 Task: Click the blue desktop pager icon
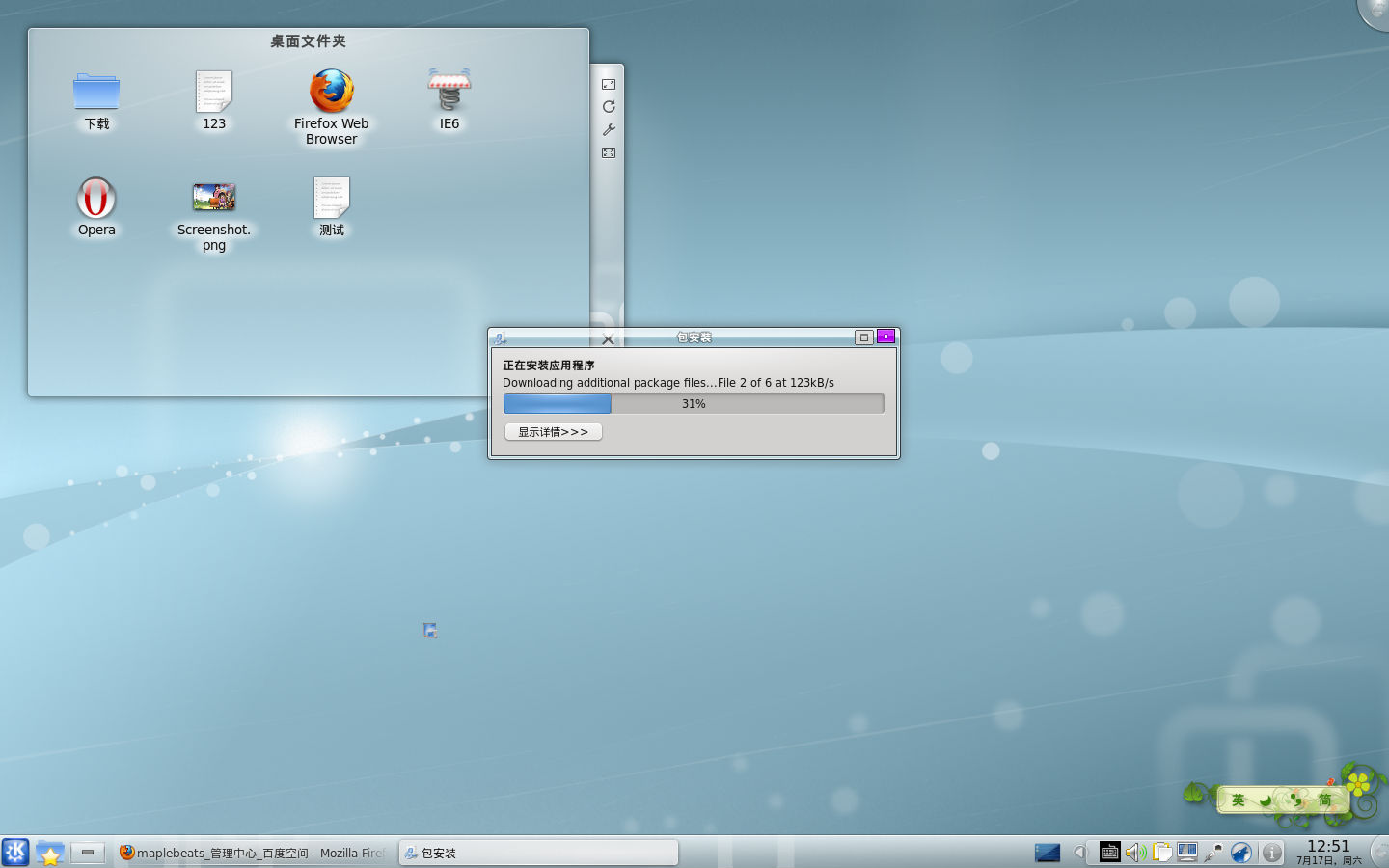click(1048, 853)
